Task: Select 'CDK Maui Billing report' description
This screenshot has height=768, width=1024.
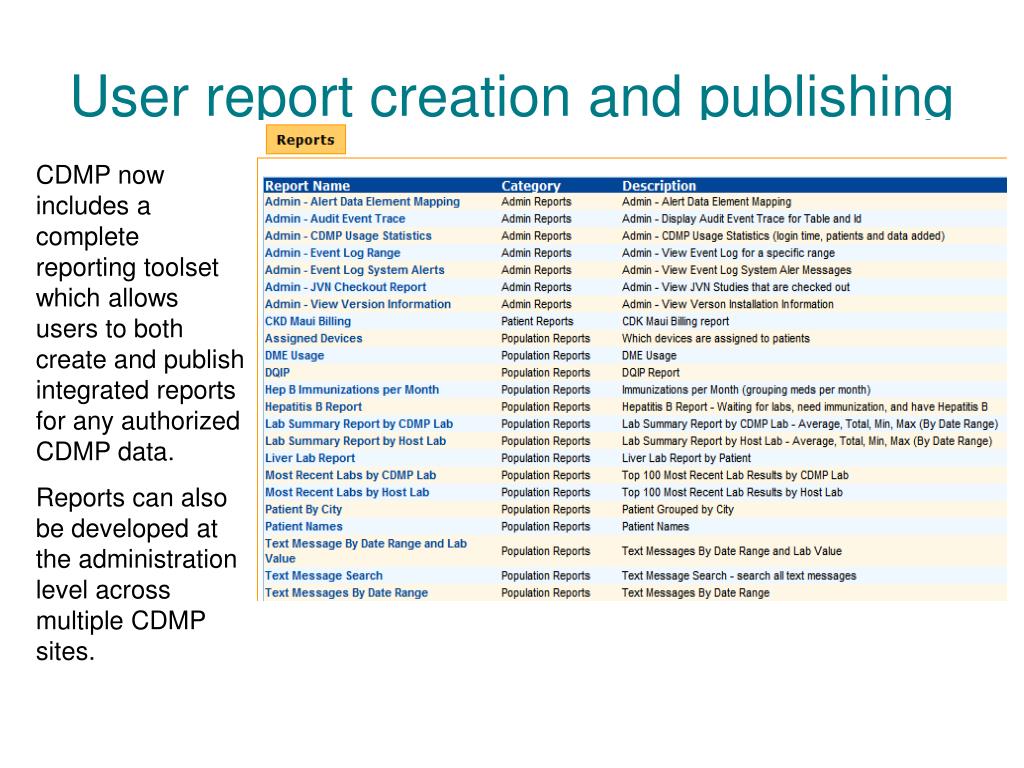Action: [x=675, y=321]
